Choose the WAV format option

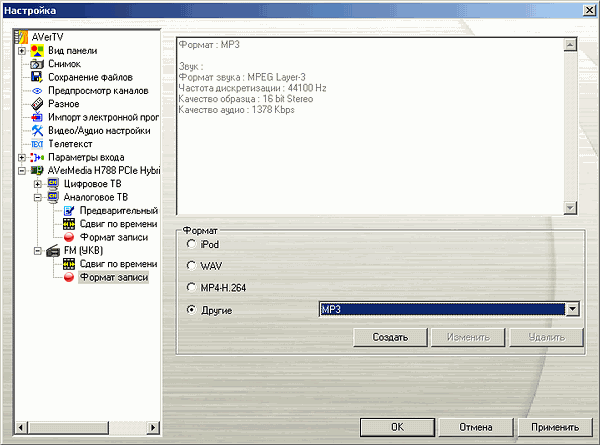[x=191, y=265]
